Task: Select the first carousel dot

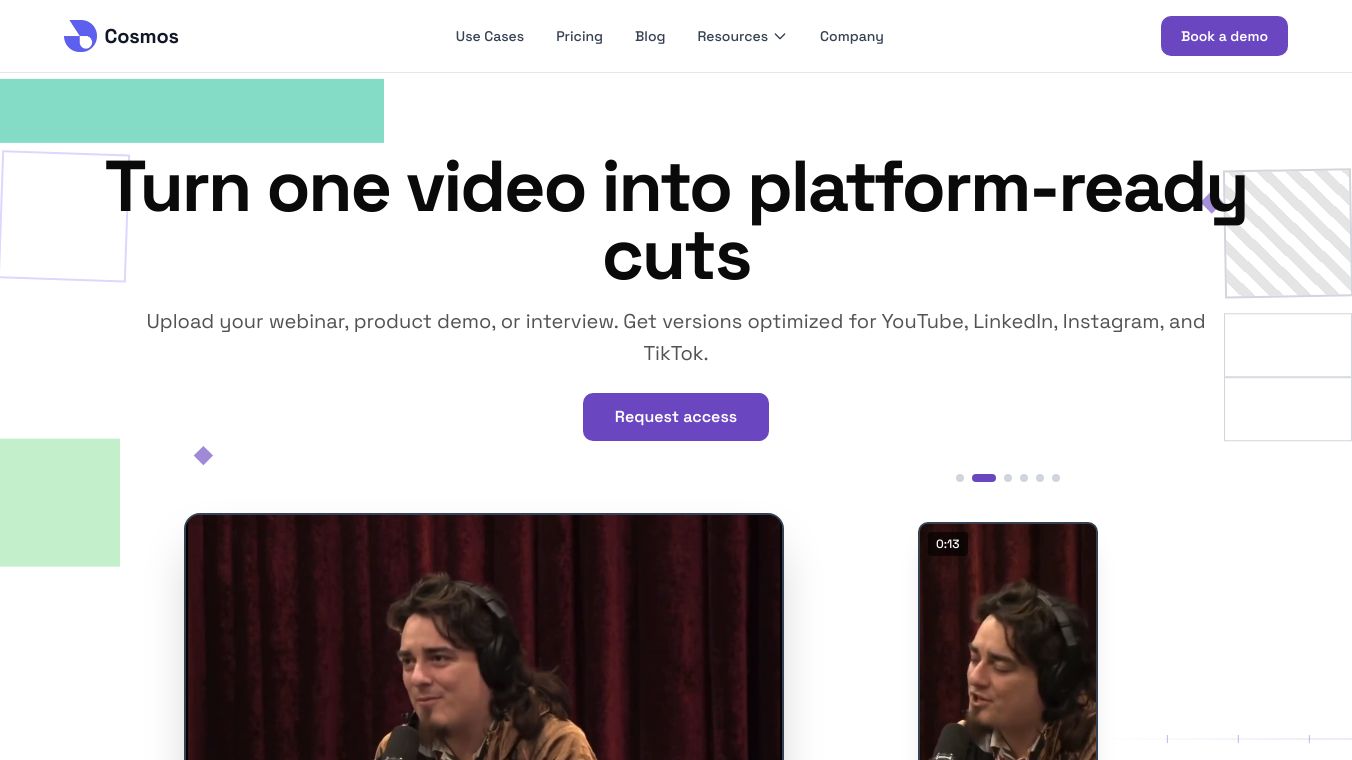Action: (960, 478)
